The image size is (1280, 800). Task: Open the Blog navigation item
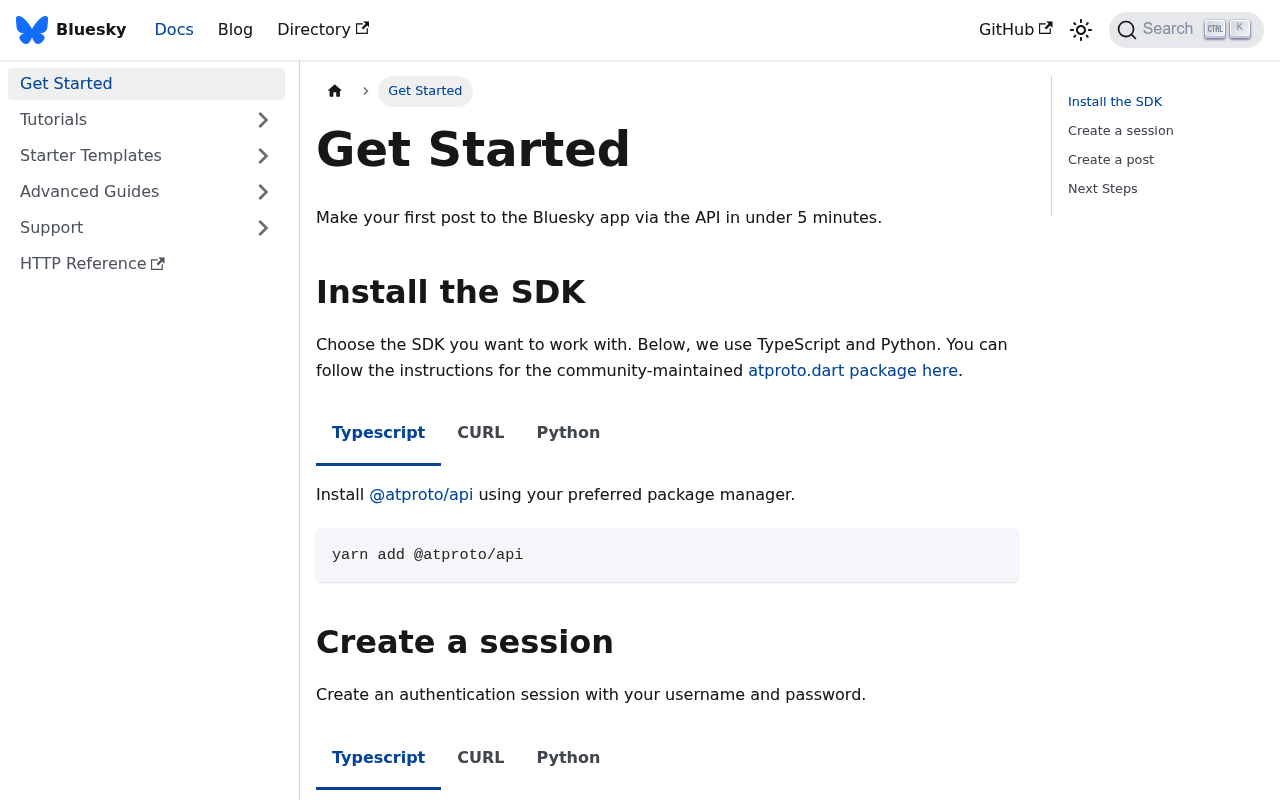[235, 30]
